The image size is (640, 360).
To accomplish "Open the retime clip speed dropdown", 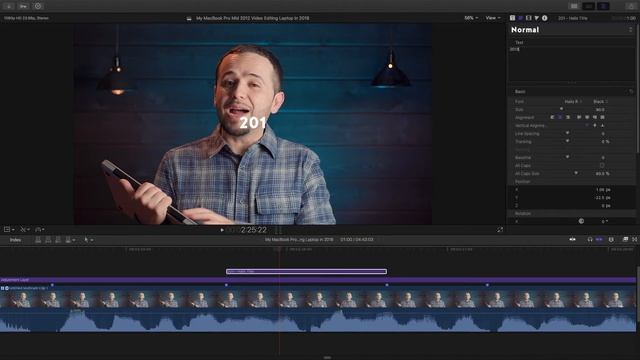I will (40, 230).
